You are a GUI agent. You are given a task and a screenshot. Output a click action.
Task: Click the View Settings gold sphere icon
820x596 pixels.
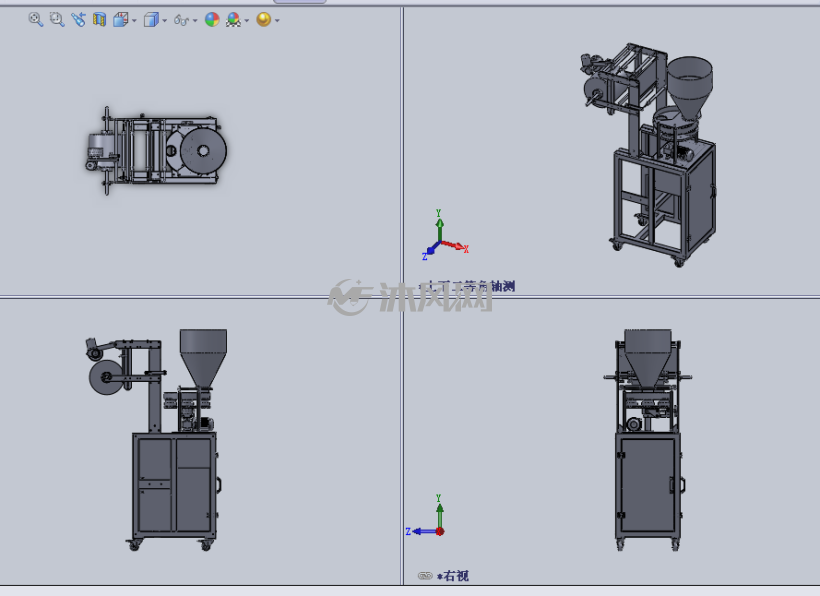click(264, 20)
